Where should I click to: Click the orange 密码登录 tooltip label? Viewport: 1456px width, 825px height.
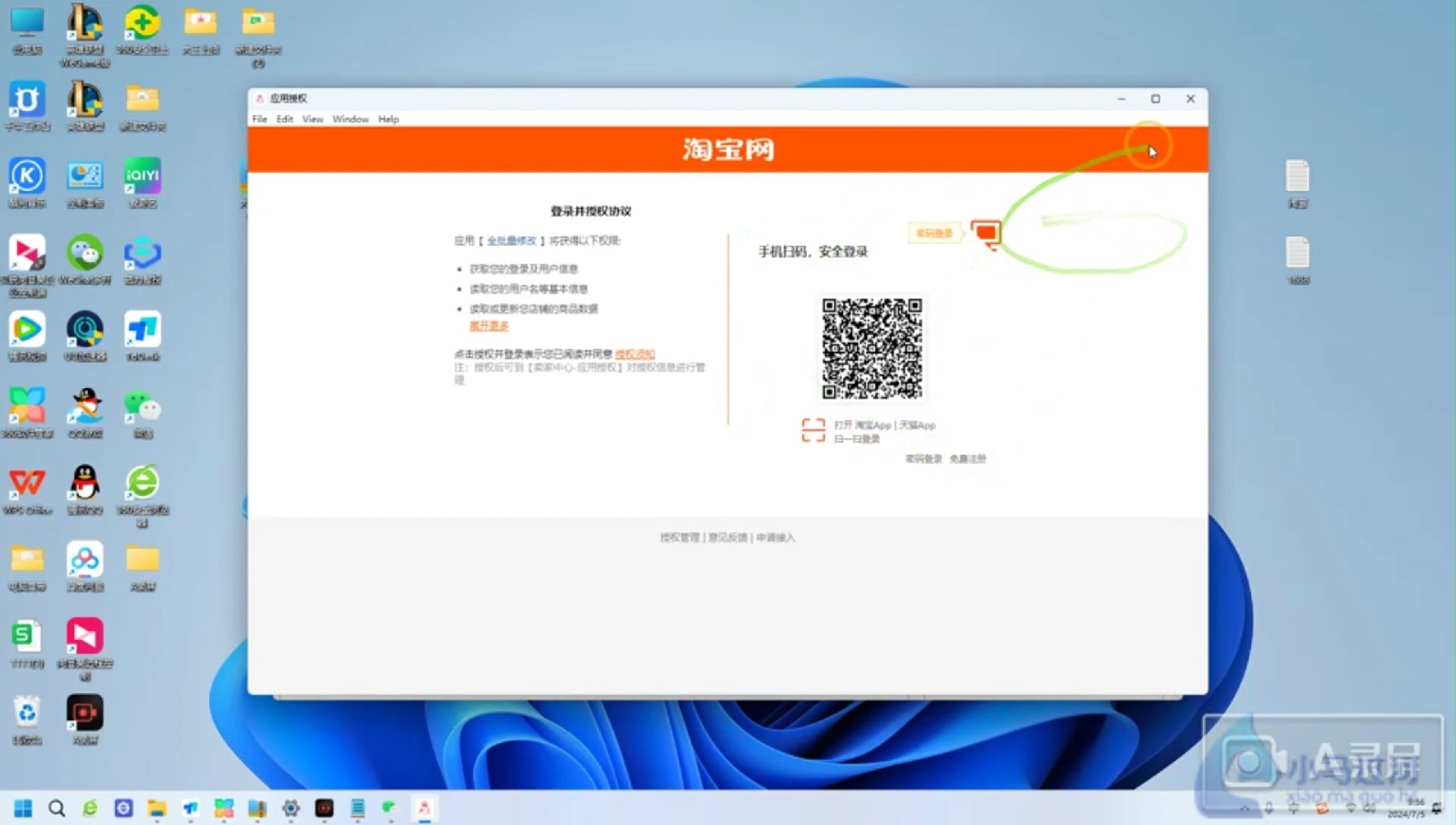click(x=933, y=233)
